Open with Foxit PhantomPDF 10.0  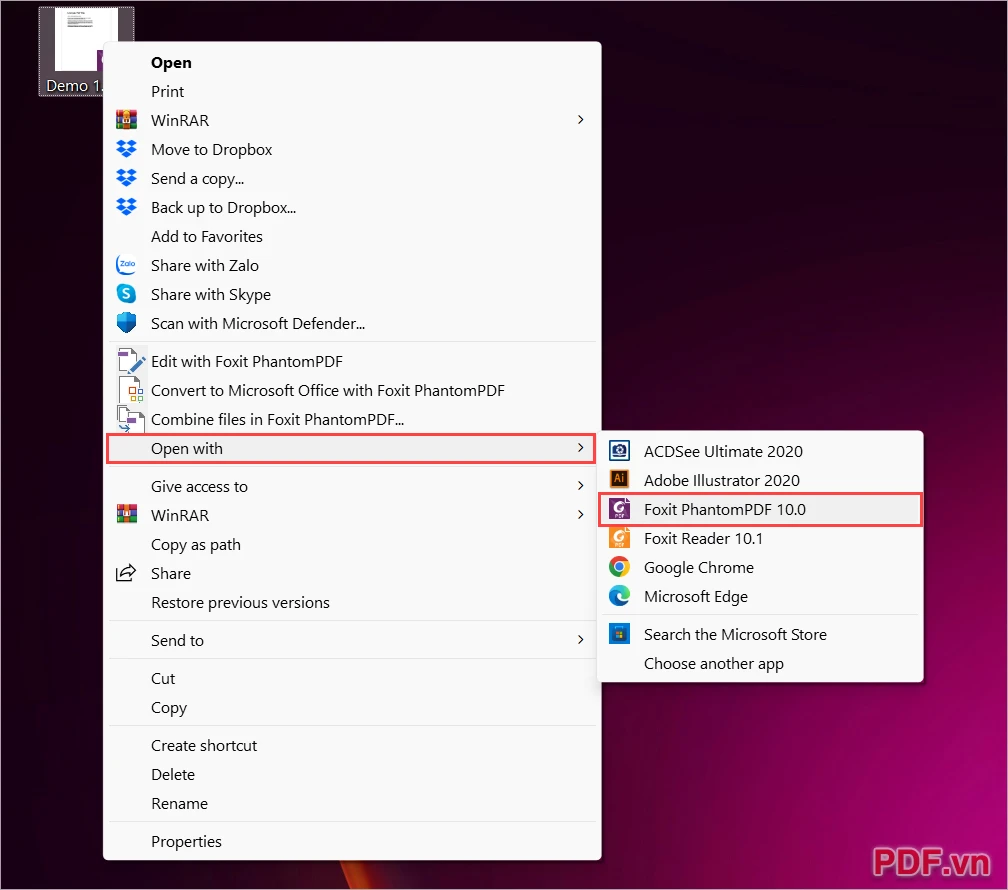(x=760, y=509)
